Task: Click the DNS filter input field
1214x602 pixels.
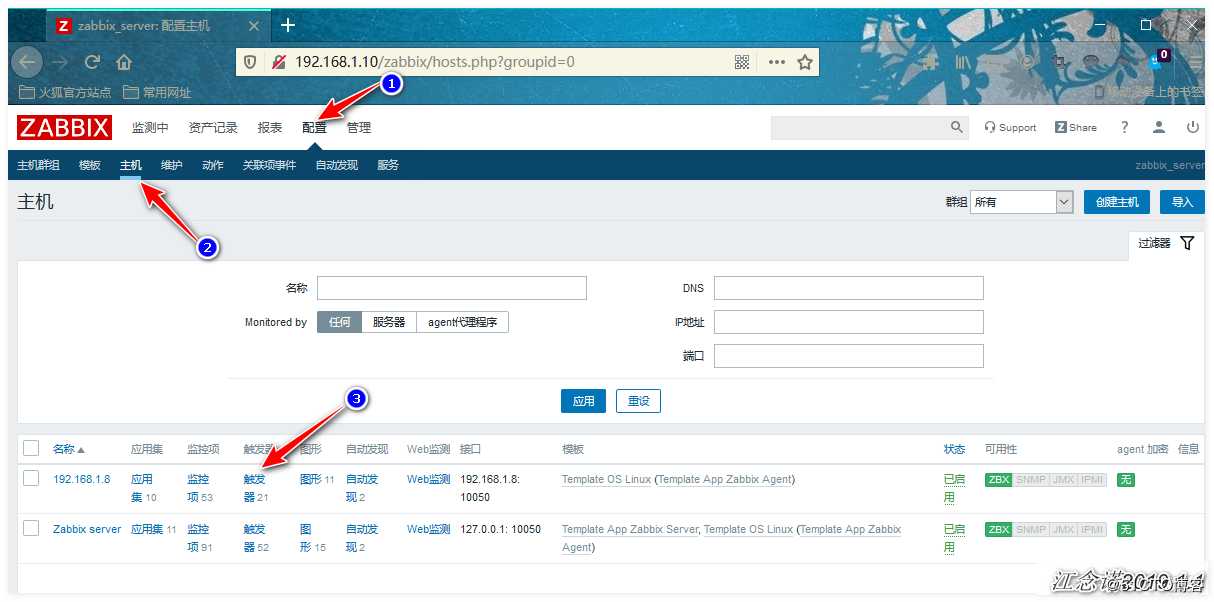Action: [x=849, y=288]
